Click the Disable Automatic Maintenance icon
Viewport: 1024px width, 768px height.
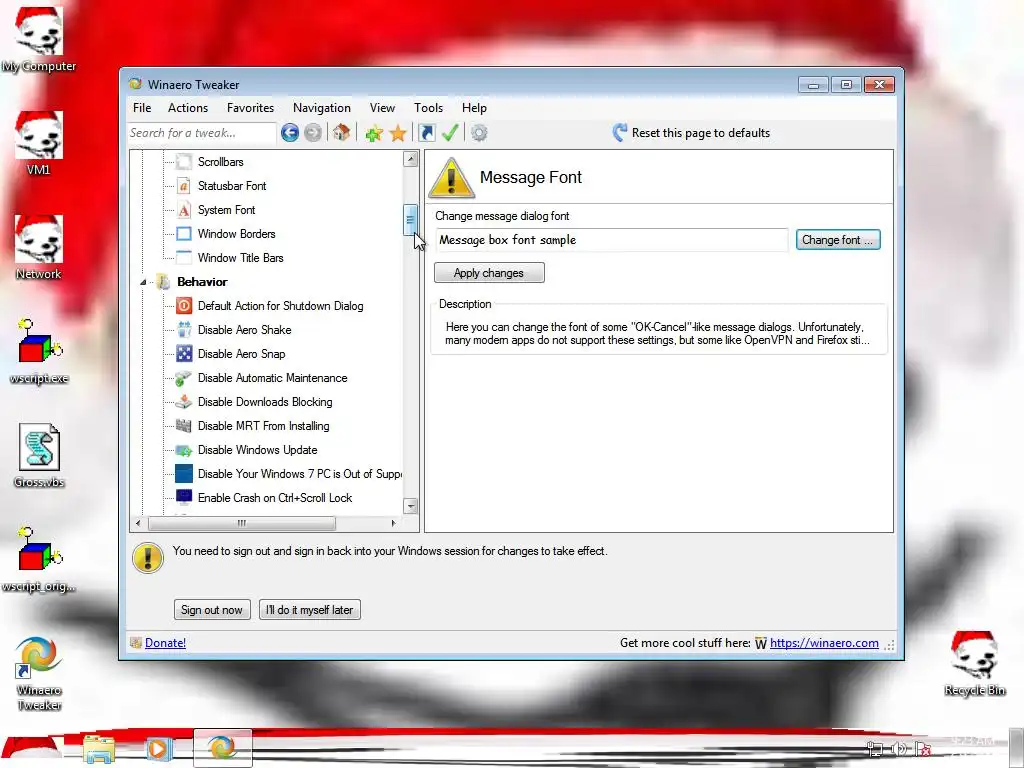[184, 378]
